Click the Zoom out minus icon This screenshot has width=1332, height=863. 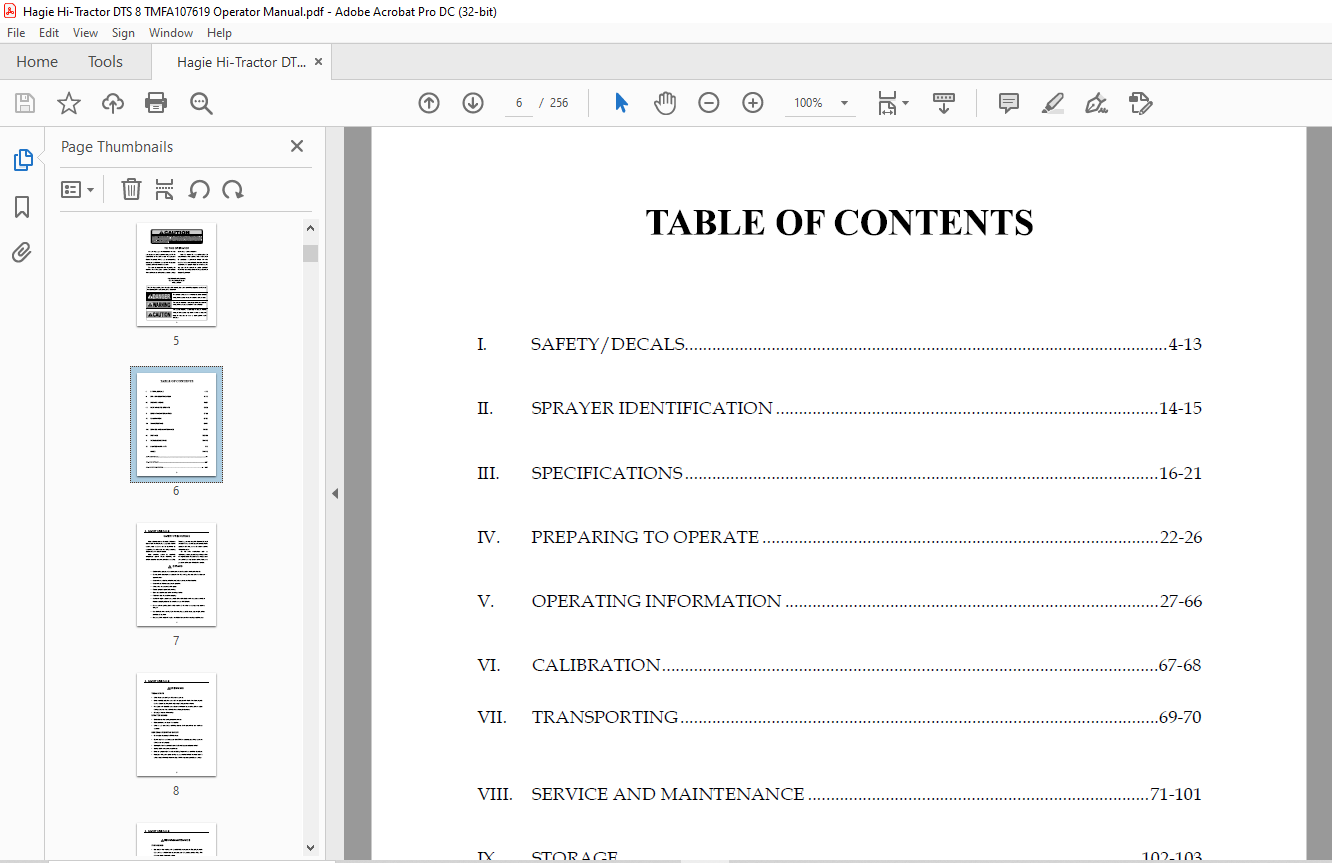pyautogui.click(x=709, y=103)
